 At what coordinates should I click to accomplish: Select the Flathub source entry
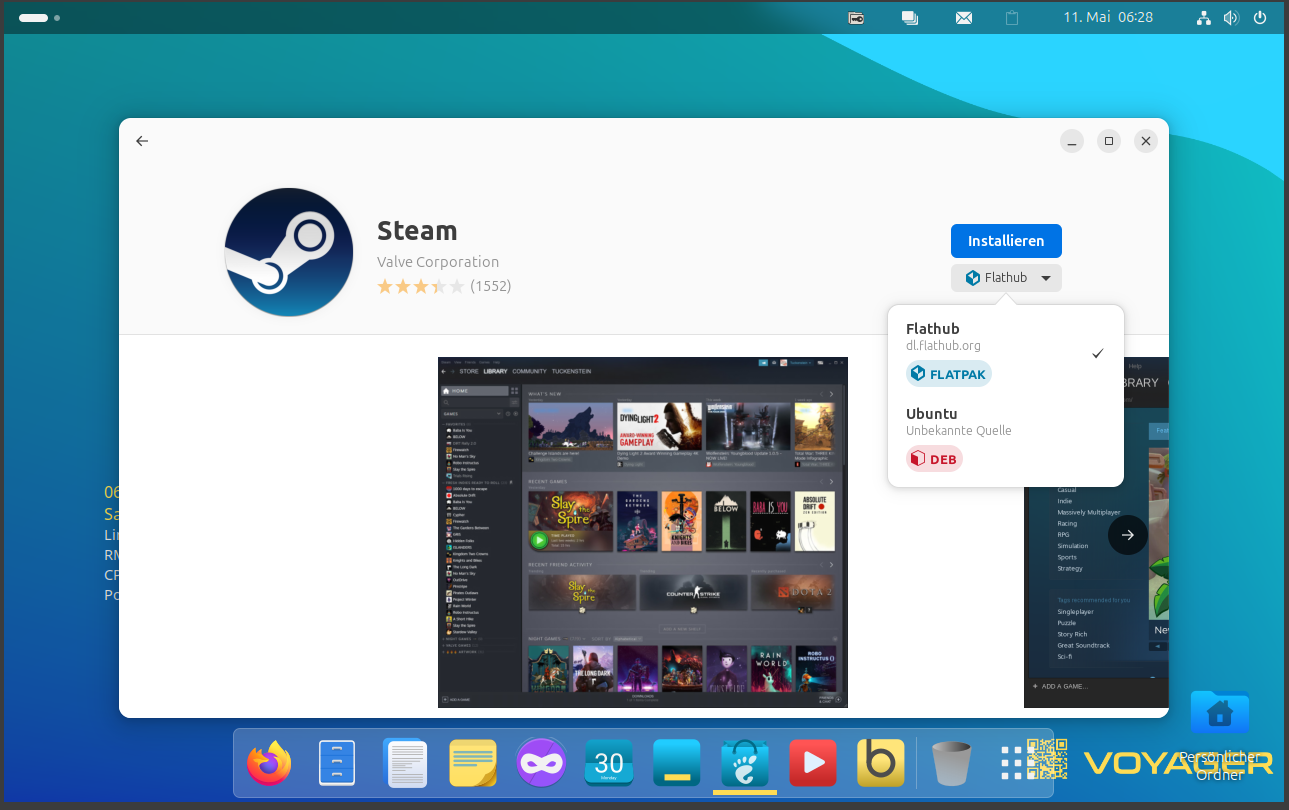pos(1005,353)
